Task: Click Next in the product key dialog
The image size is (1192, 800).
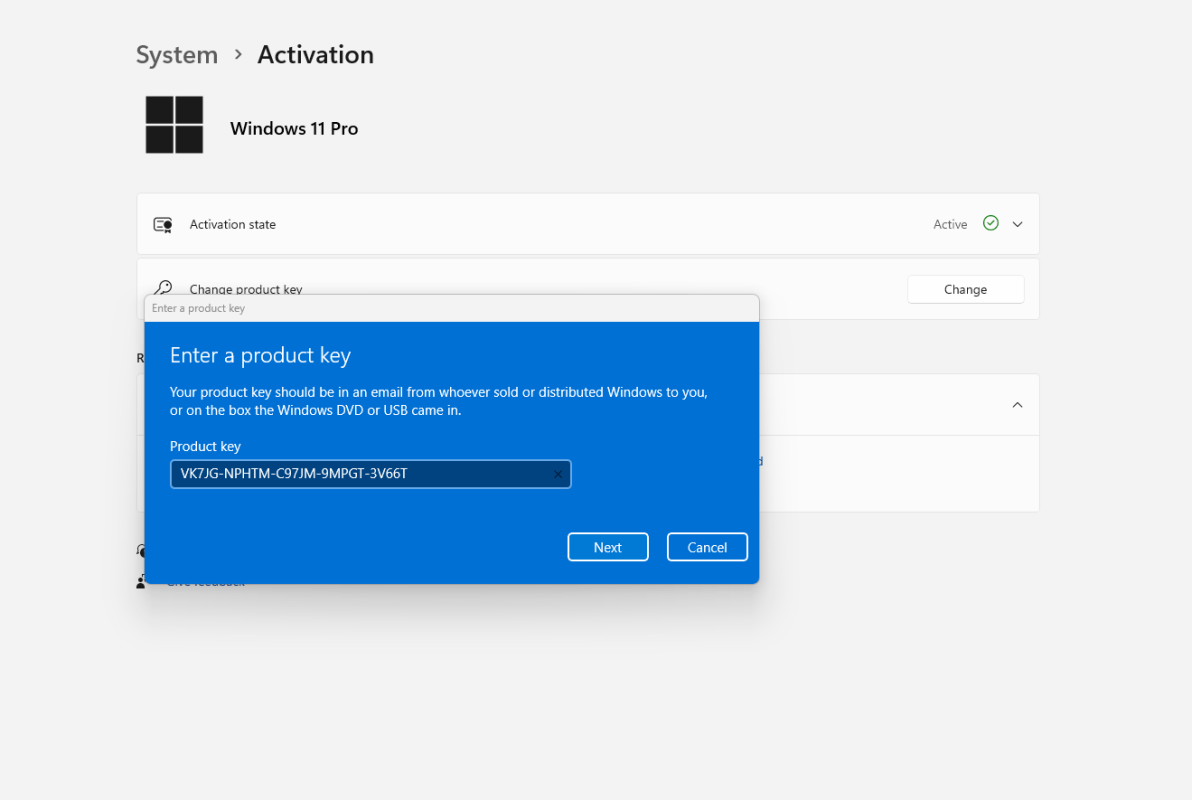Action: [607, 547]
